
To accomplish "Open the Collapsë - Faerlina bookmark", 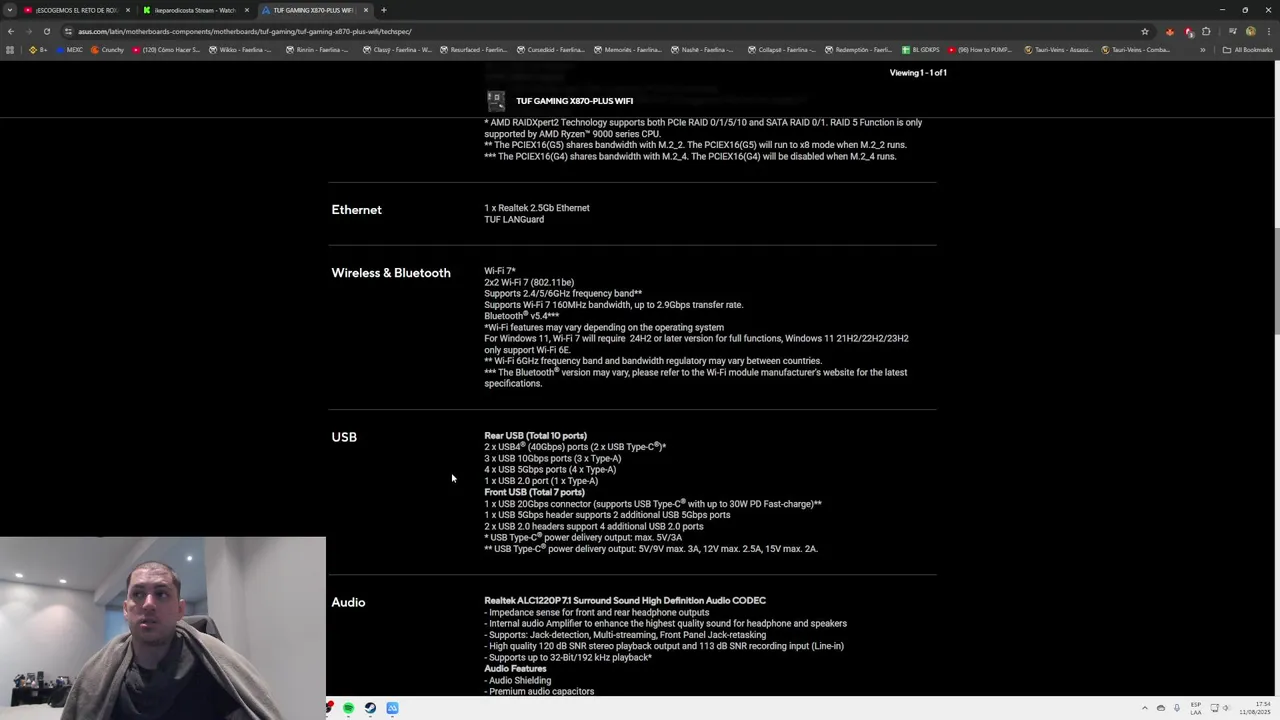I will pyautogui.click(x=782, y=50).
